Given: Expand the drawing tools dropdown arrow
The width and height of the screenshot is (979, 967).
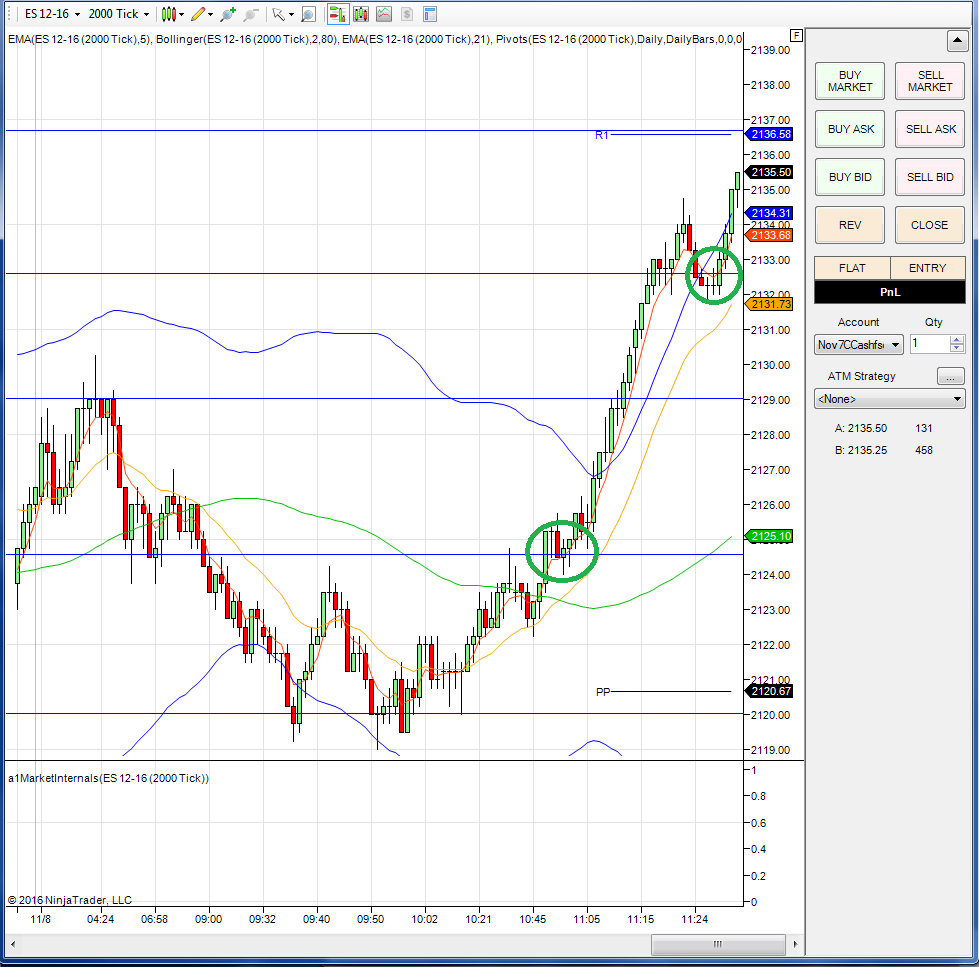Looking at the screenshot, I should (x=210, y=14).
